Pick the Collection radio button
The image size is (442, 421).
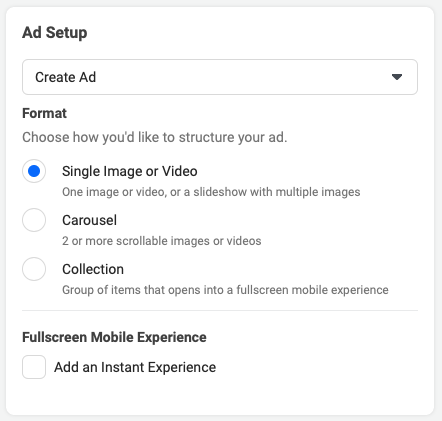34,269
